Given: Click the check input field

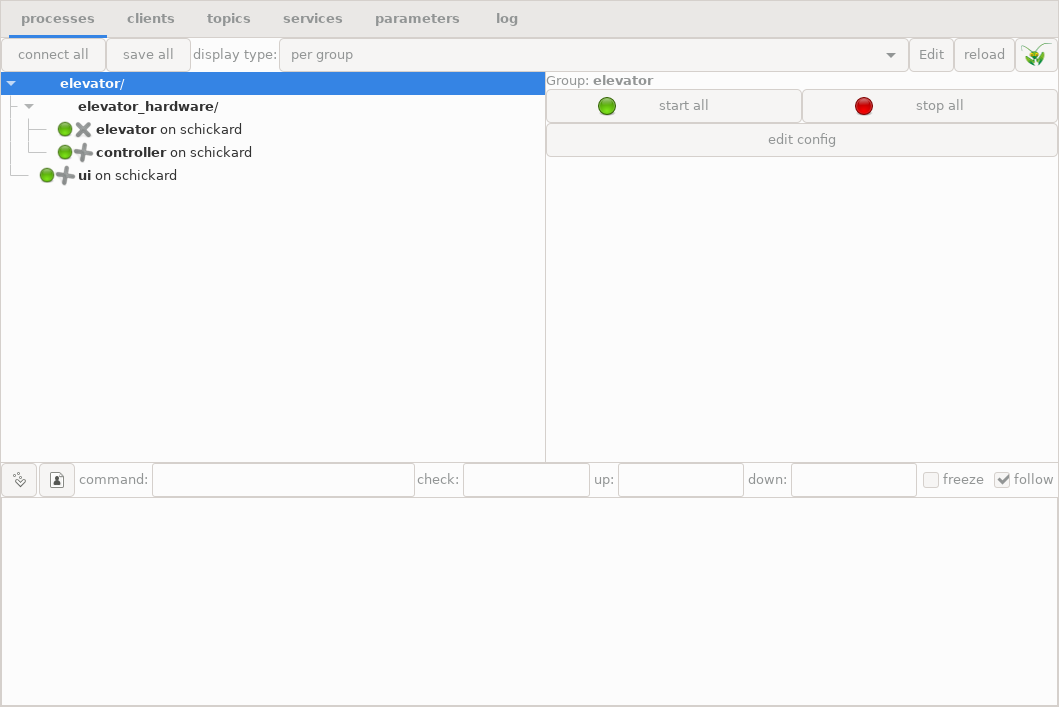Looking at the screenshot, I should 526,479.
